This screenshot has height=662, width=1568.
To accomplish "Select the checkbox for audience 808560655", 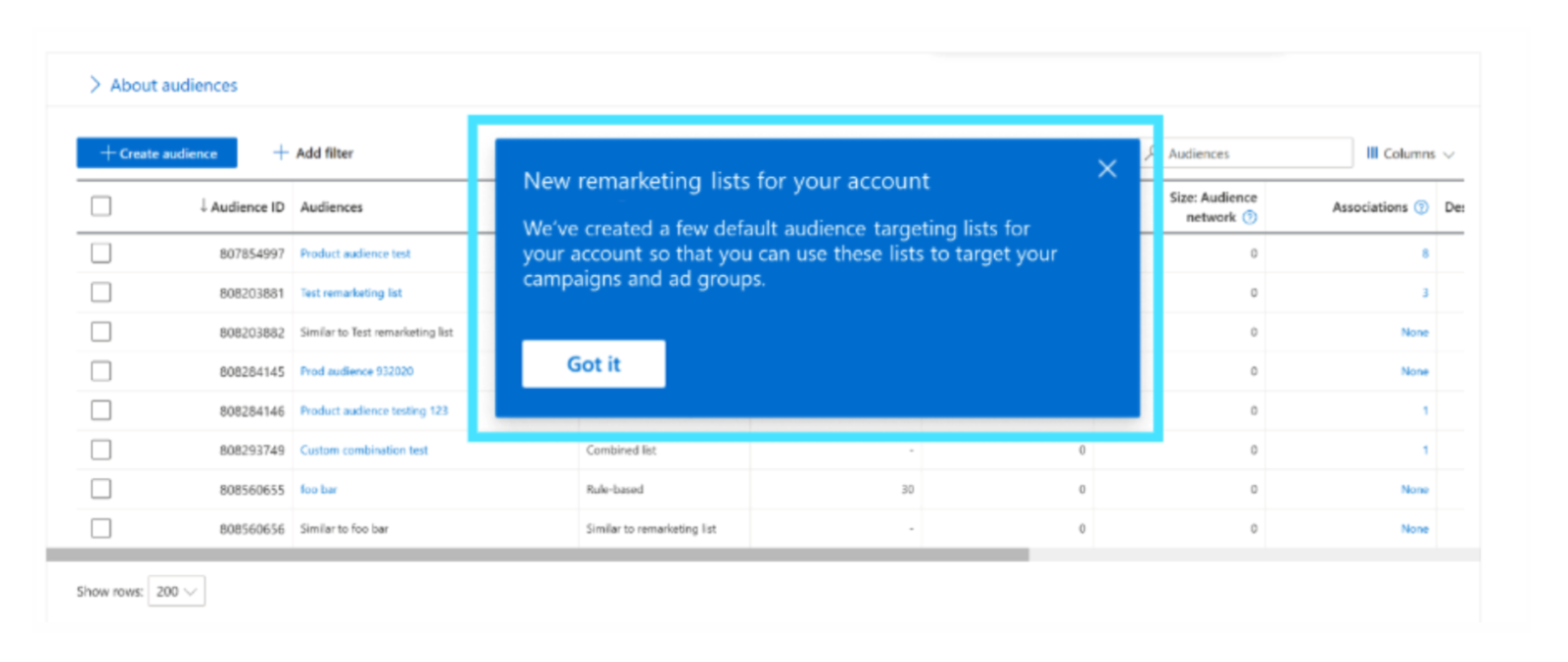I will (x=101, y=489).
